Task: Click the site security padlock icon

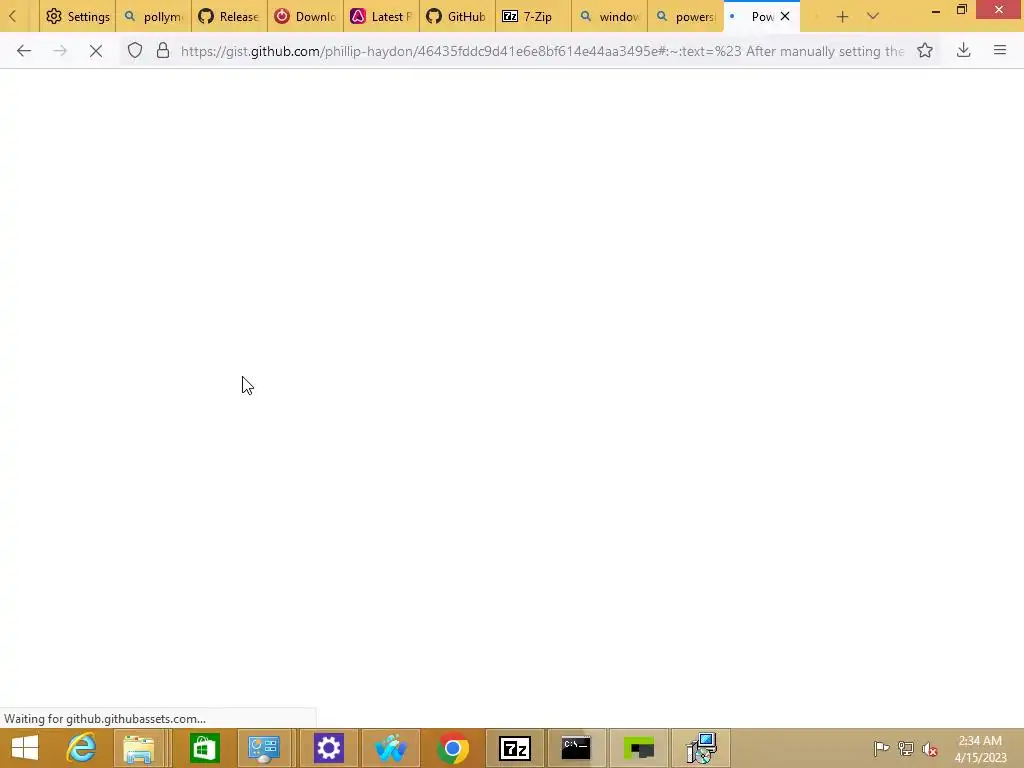Action: click(163, 51)
